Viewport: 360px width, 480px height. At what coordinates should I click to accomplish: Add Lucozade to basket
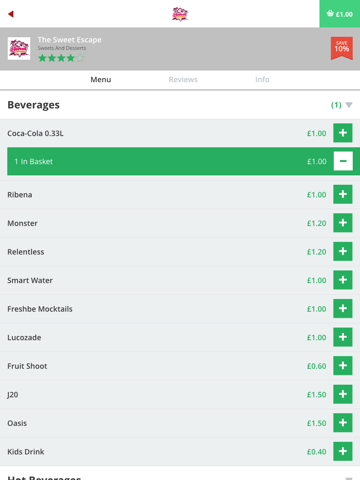click(x=343, y=337)
